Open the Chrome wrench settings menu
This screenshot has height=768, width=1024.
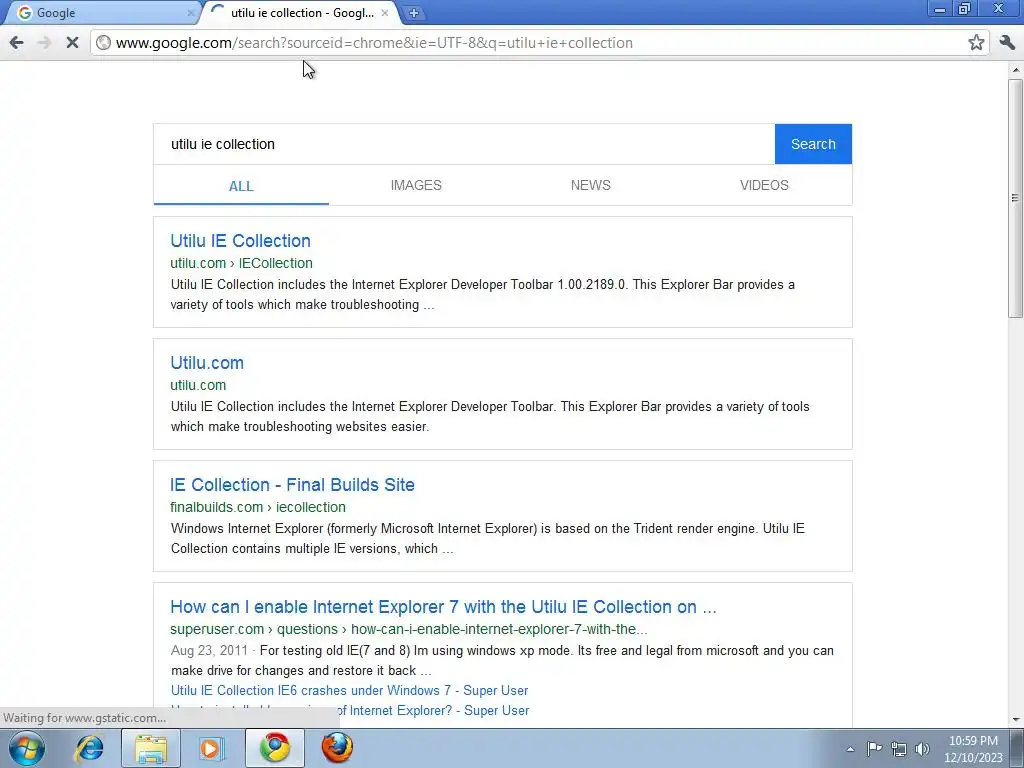coord(1007,43)
